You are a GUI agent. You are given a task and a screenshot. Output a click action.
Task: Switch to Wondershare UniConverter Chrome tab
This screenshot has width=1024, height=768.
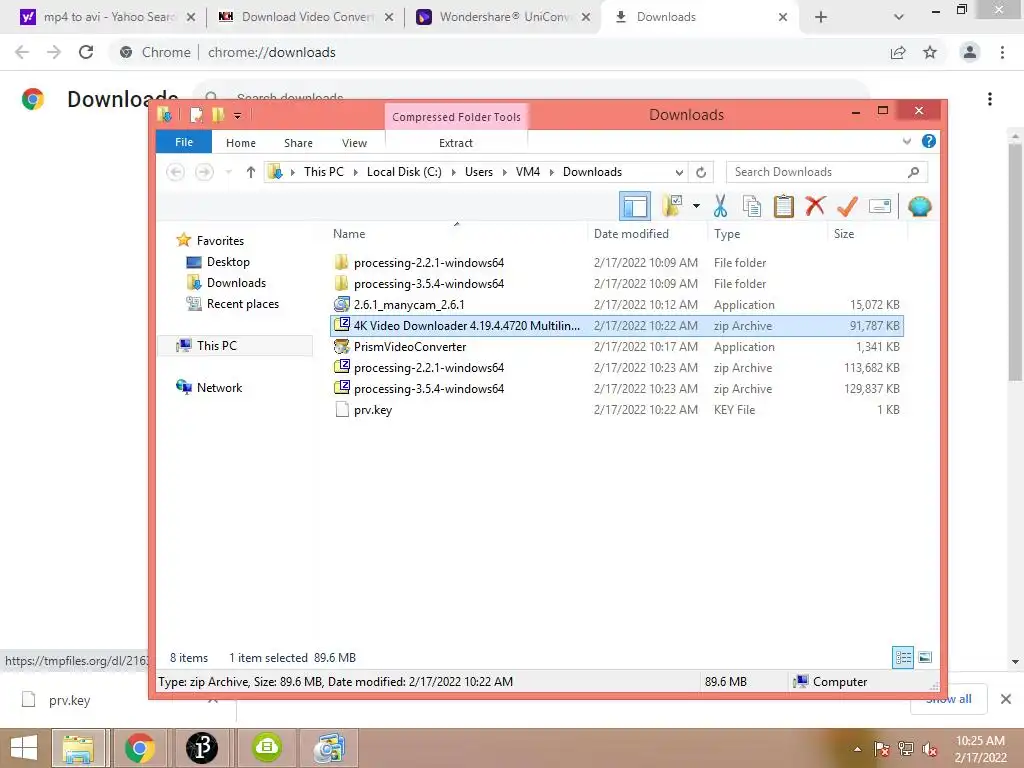pyautogui.click(x=502, y=17)
